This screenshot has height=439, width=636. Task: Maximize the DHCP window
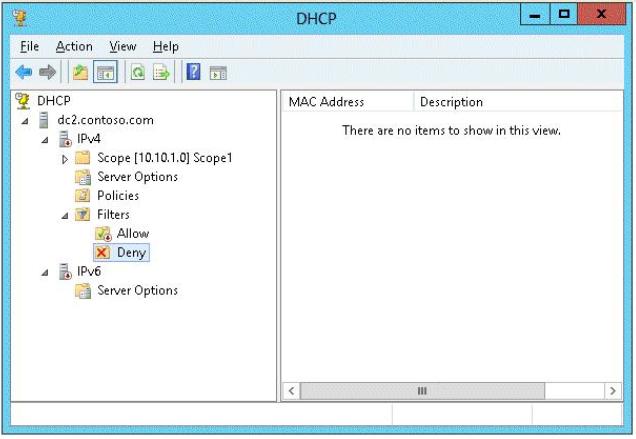coord(564,15)
